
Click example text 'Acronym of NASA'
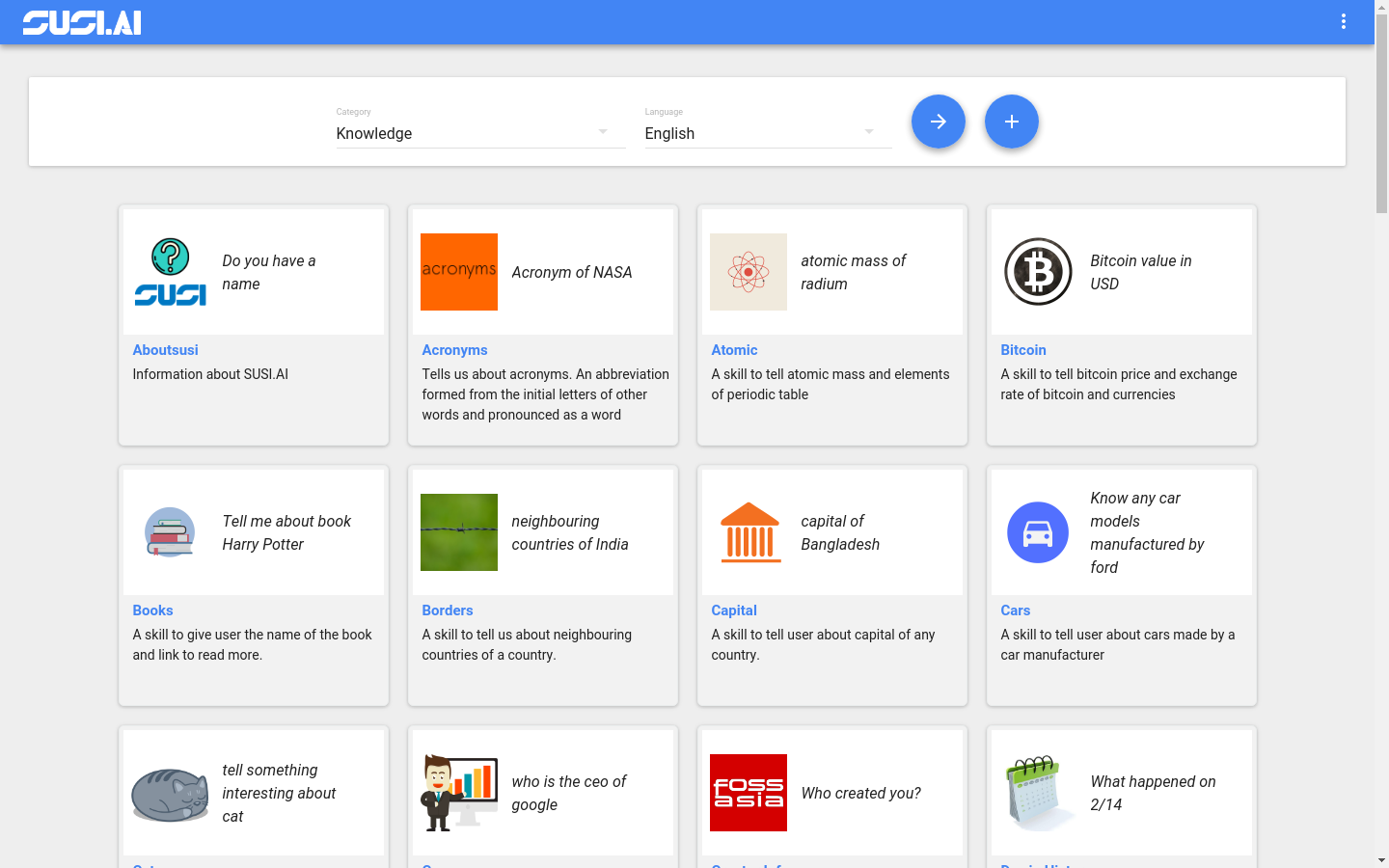pyautogui.click(x=572, y=272)
